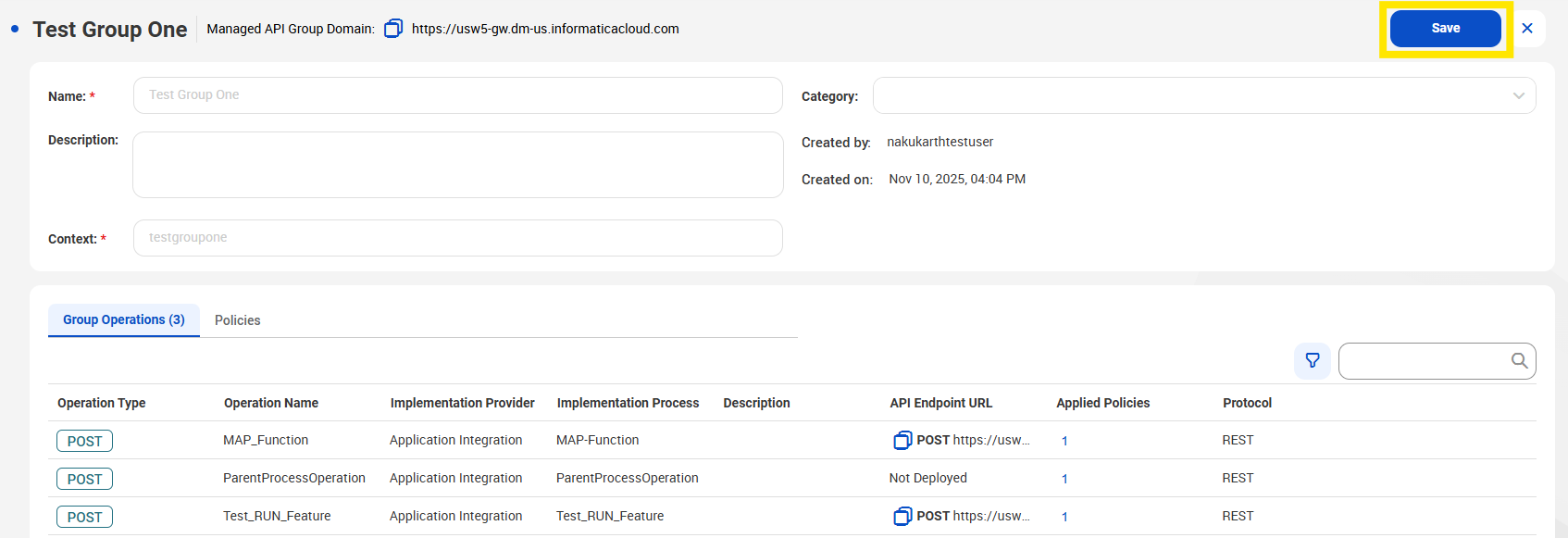Click into the Description text area
This screenshot has height=538, width=1568.
point(458,165)
